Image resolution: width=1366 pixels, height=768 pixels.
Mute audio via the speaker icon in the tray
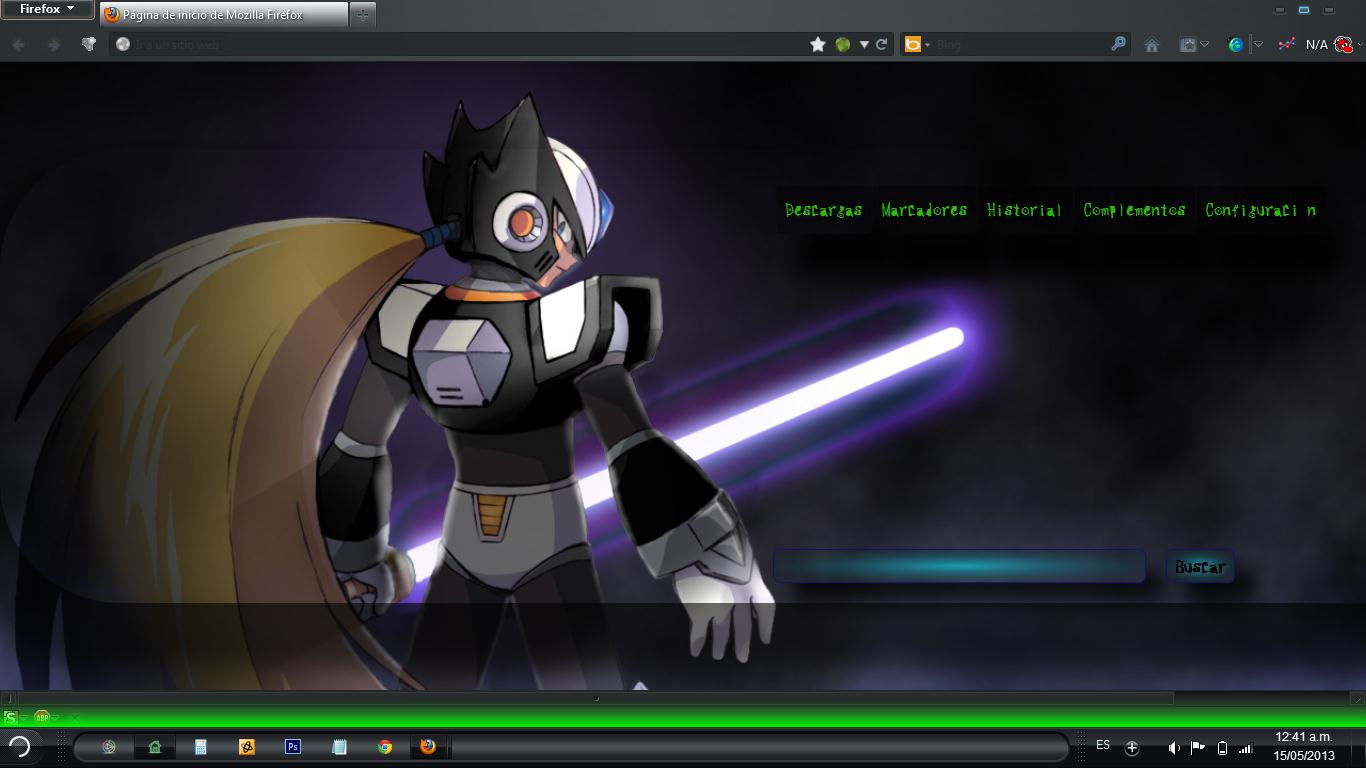[x=1173, y=746]
